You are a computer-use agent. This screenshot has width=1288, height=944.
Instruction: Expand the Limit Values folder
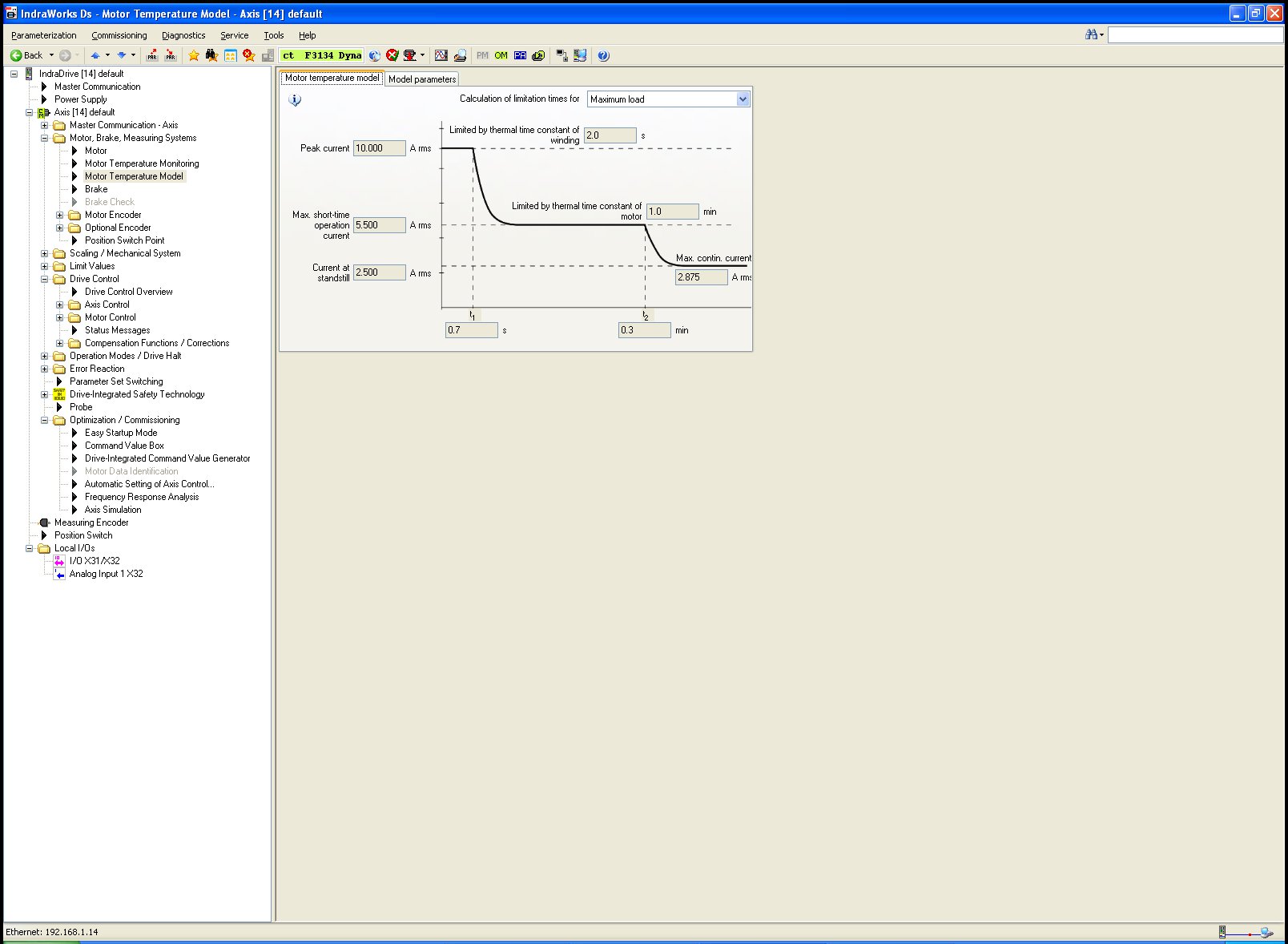[x=45, y=266]
